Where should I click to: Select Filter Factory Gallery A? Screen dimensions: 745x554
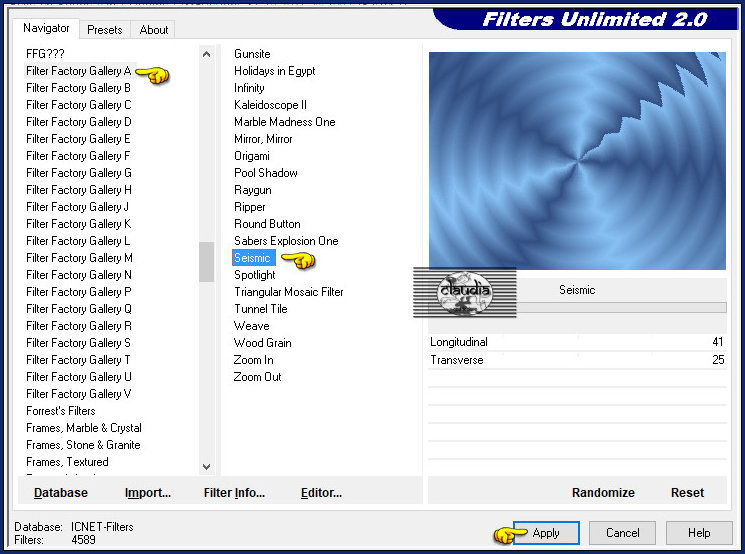point(78,71)
